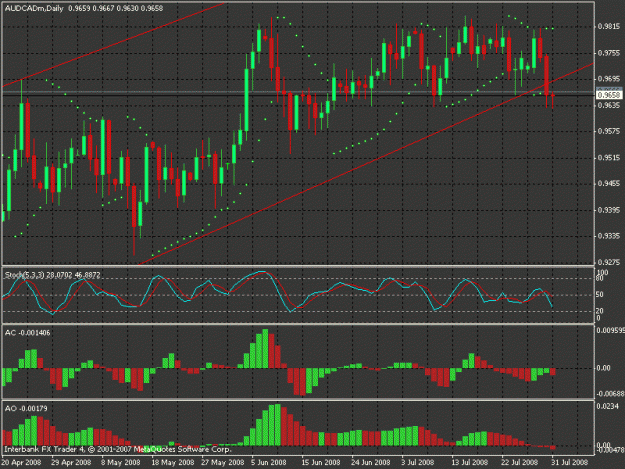The height and width of the screenshot is (469, 625).
Task: Select the 0.9395 price axis label
Action: 608,210
